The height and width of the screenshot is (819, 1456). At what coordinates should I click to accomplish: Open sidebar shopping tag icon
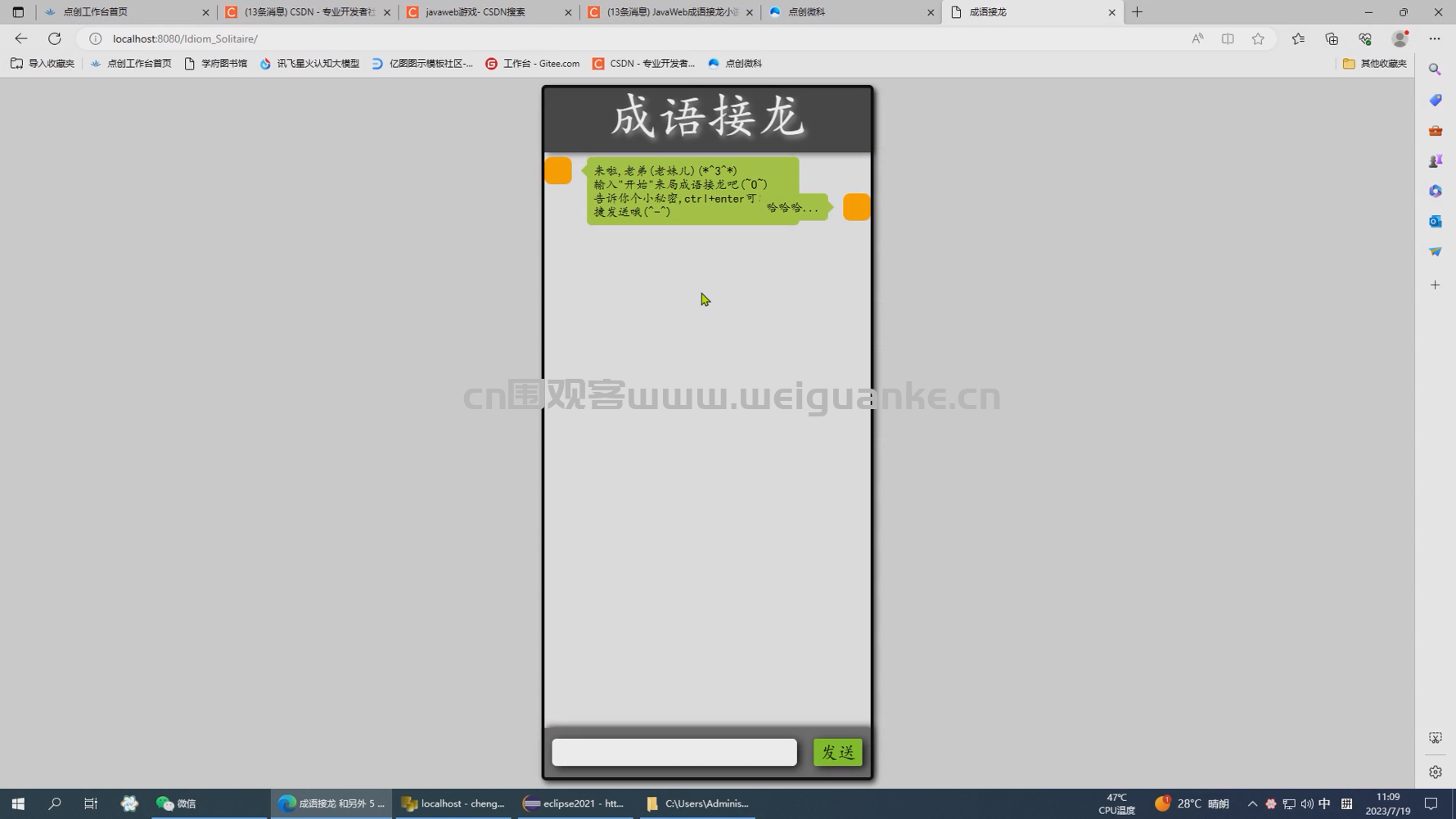(x=1435, y=100)
